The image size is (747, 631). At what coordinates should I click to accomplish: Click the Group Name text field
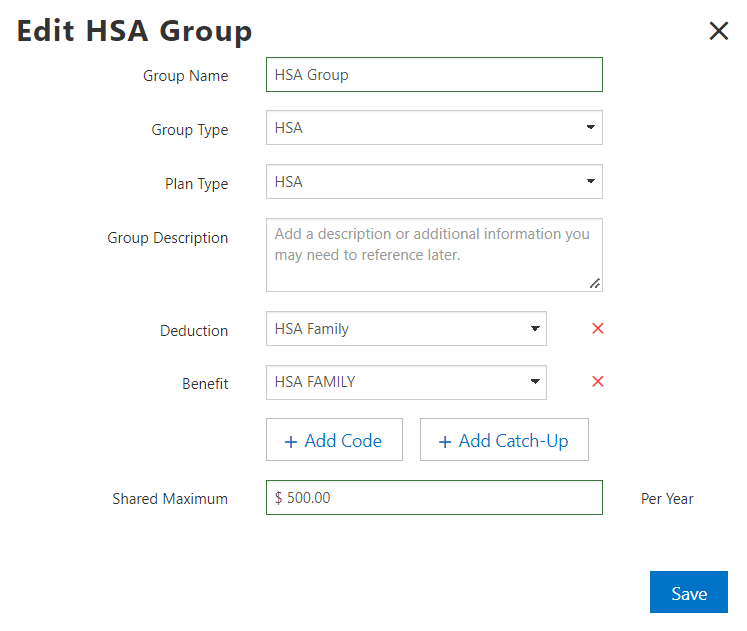[434, 75]
